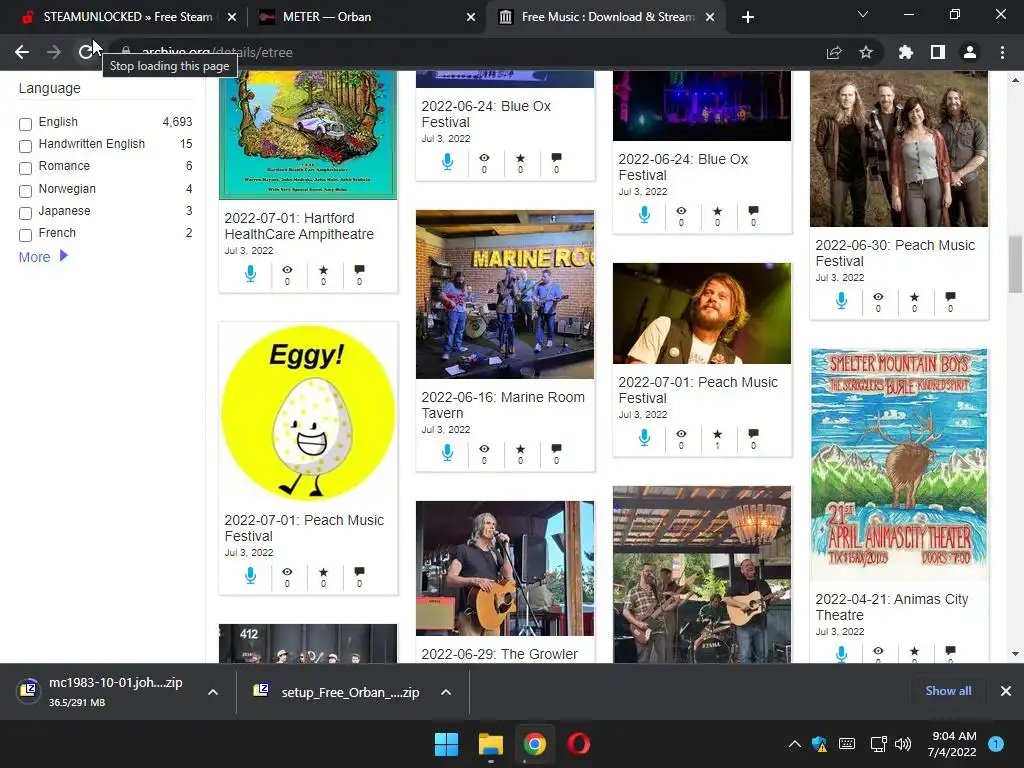Show hidden system tray icons chevron

point(795,744)
